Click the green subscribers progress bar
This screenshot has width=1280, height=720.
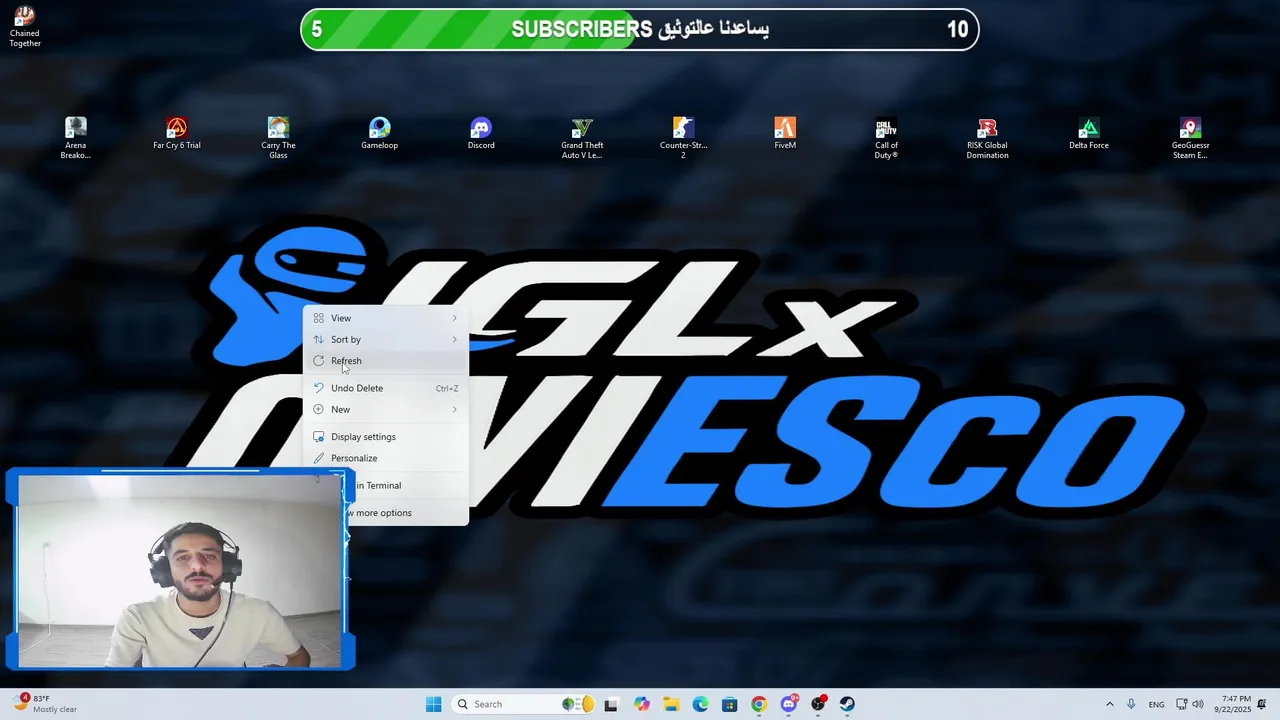[640, 29]
